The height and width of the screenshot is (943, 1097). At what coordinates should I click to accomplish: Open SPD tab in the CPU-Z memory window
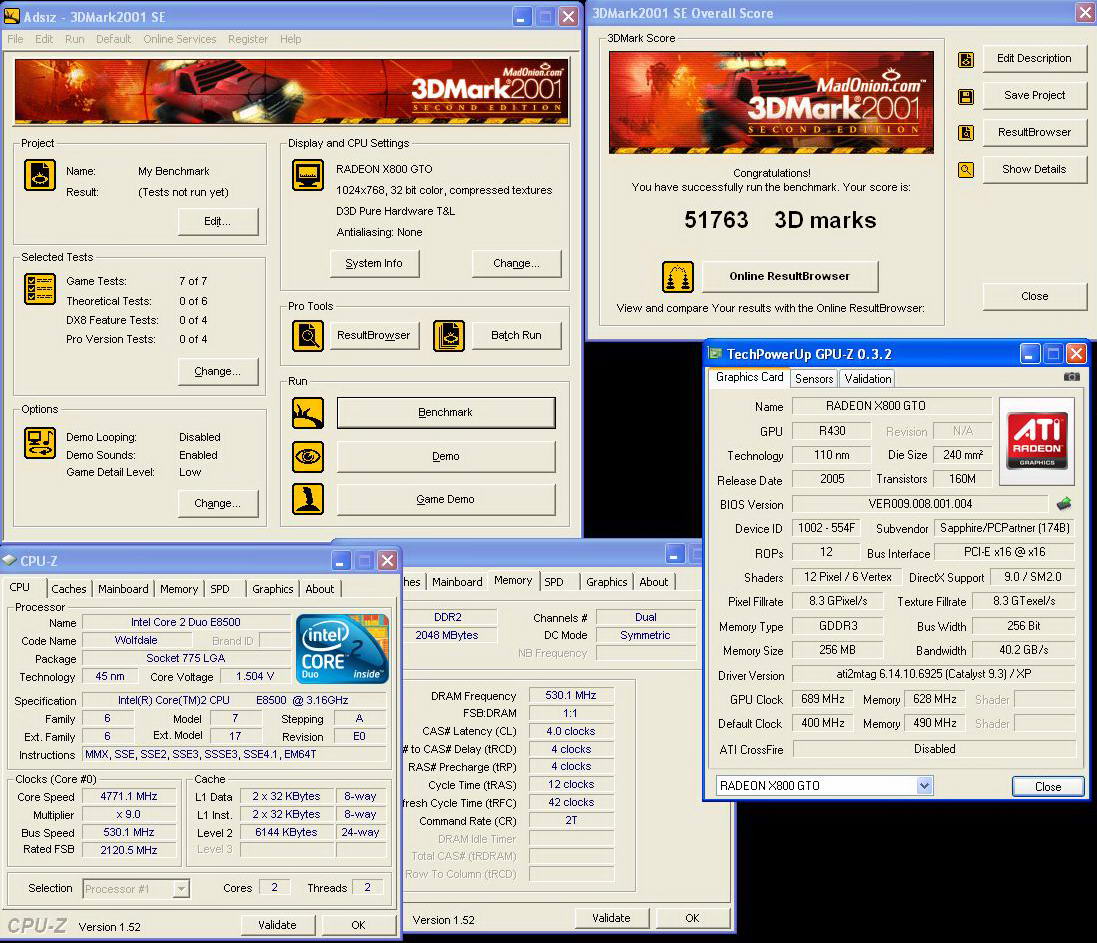pyautogui.click(x=554, y=582)
